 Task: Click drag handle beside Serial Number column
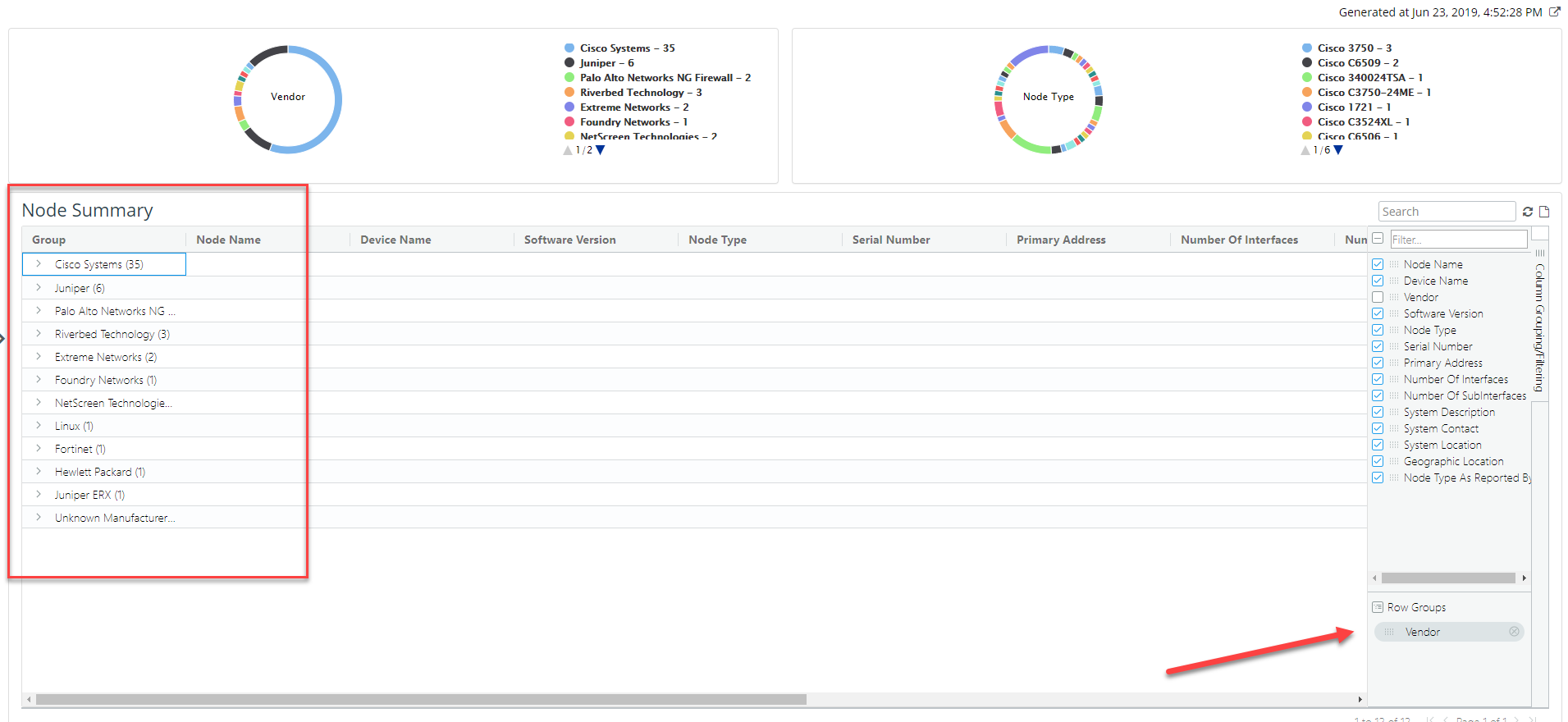[x=1393, y=346]
